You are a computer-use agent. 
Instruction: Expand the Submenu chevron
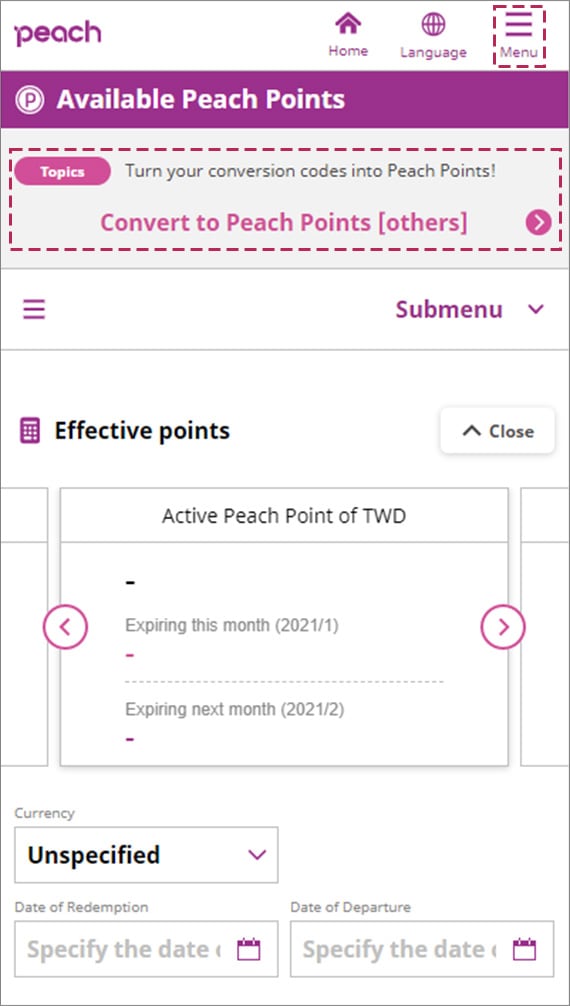535,309
